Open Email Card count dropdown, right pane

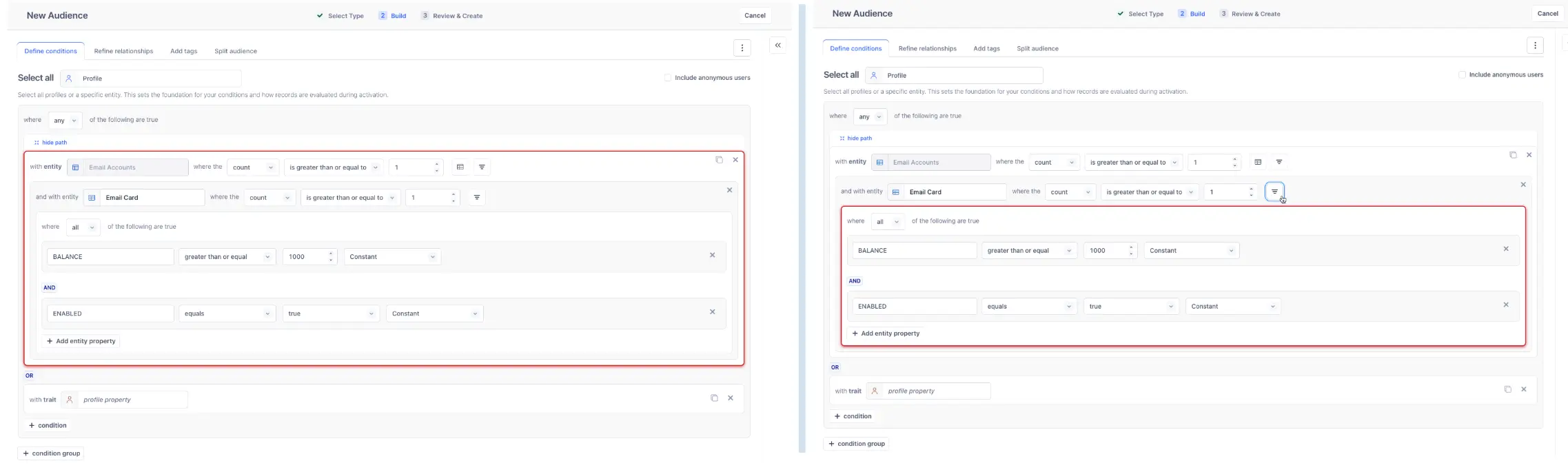point(1070,192)
